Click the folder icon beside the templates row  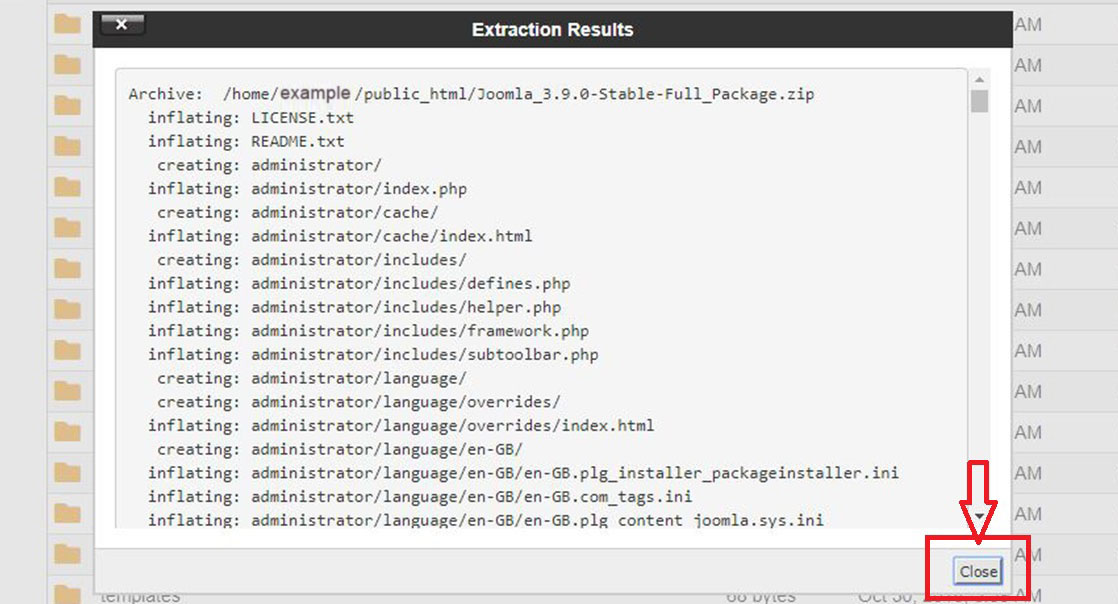(67, 595)
